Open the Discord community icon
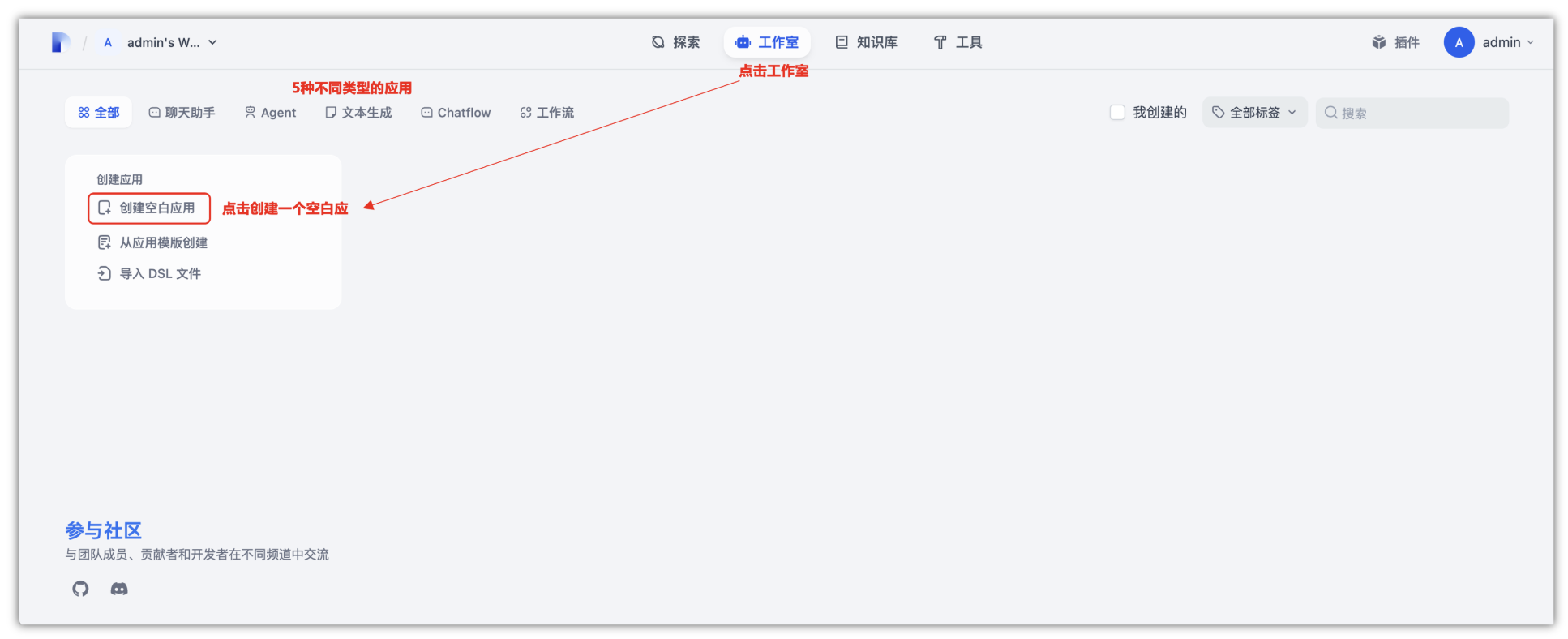The width and height of the screenshot is (1568, 639). coord(119,589)
